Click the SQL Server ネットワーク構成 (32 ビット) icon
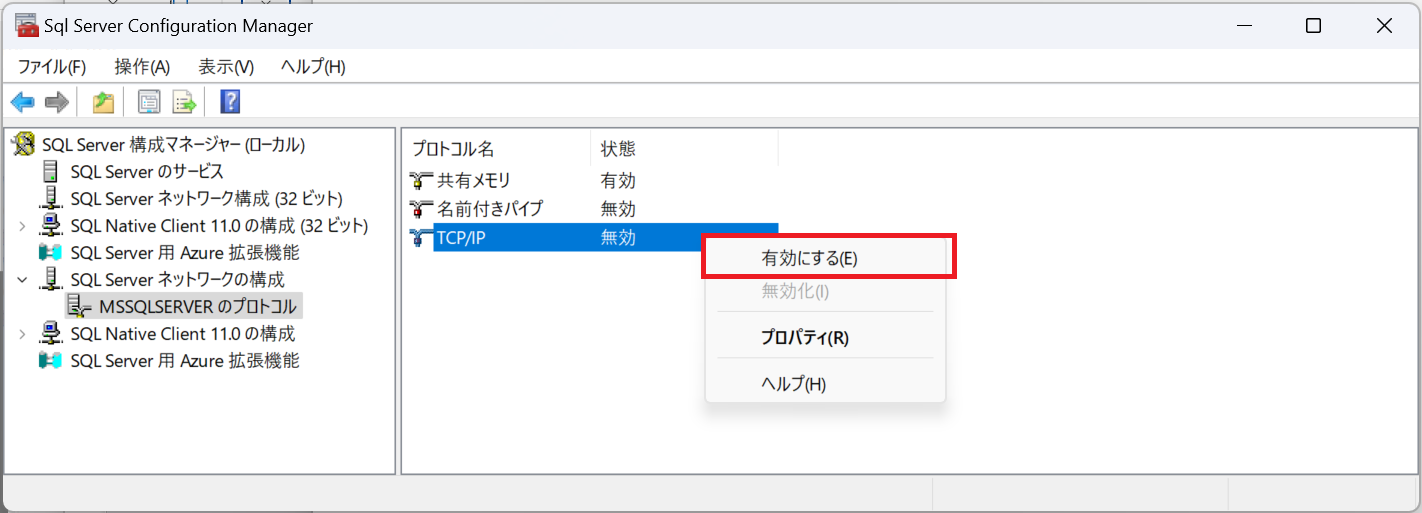Screen dimensions: 1422x513 (x=51, y=199)
